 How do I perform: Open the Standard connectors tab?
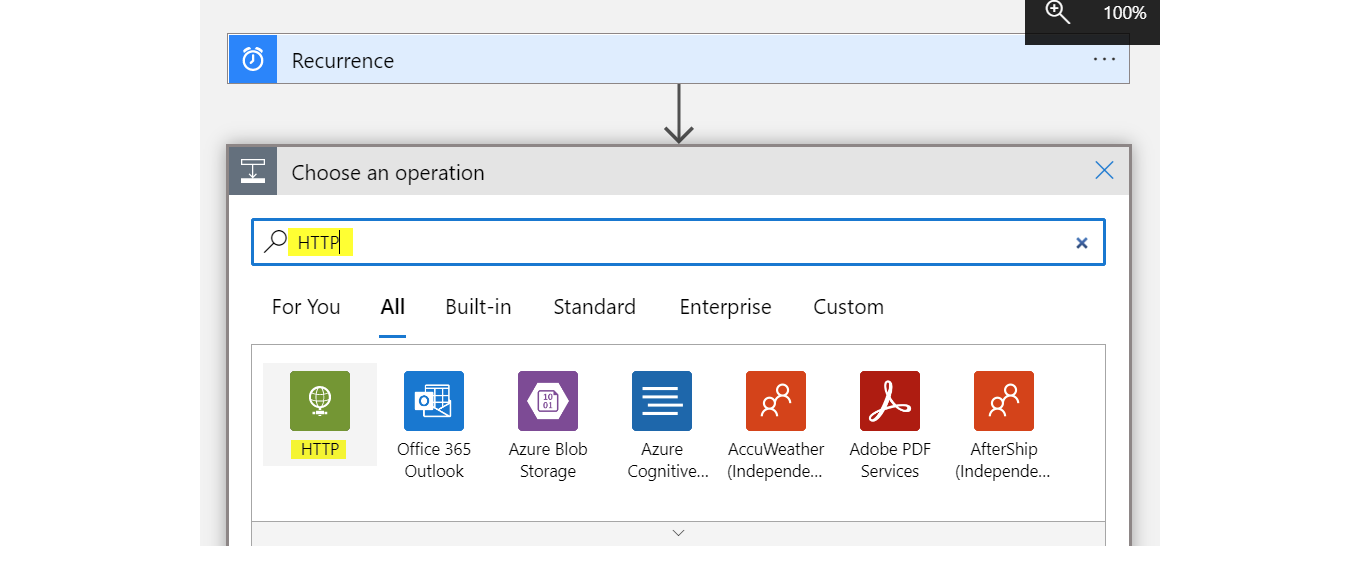594,307
